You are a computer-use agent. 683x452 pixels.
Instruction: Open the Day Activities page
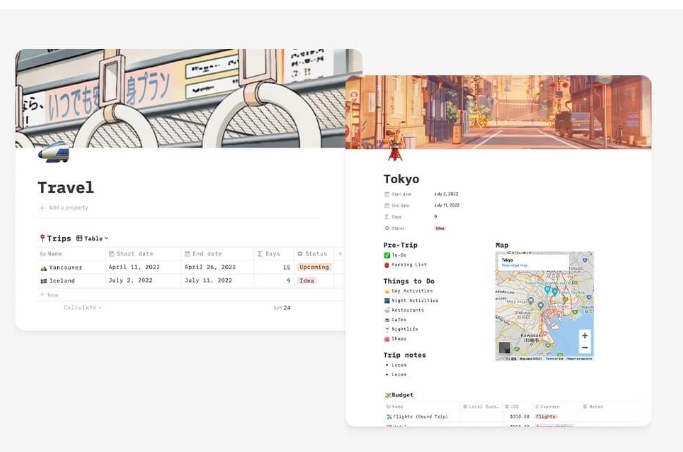click(x=412, y=291)
